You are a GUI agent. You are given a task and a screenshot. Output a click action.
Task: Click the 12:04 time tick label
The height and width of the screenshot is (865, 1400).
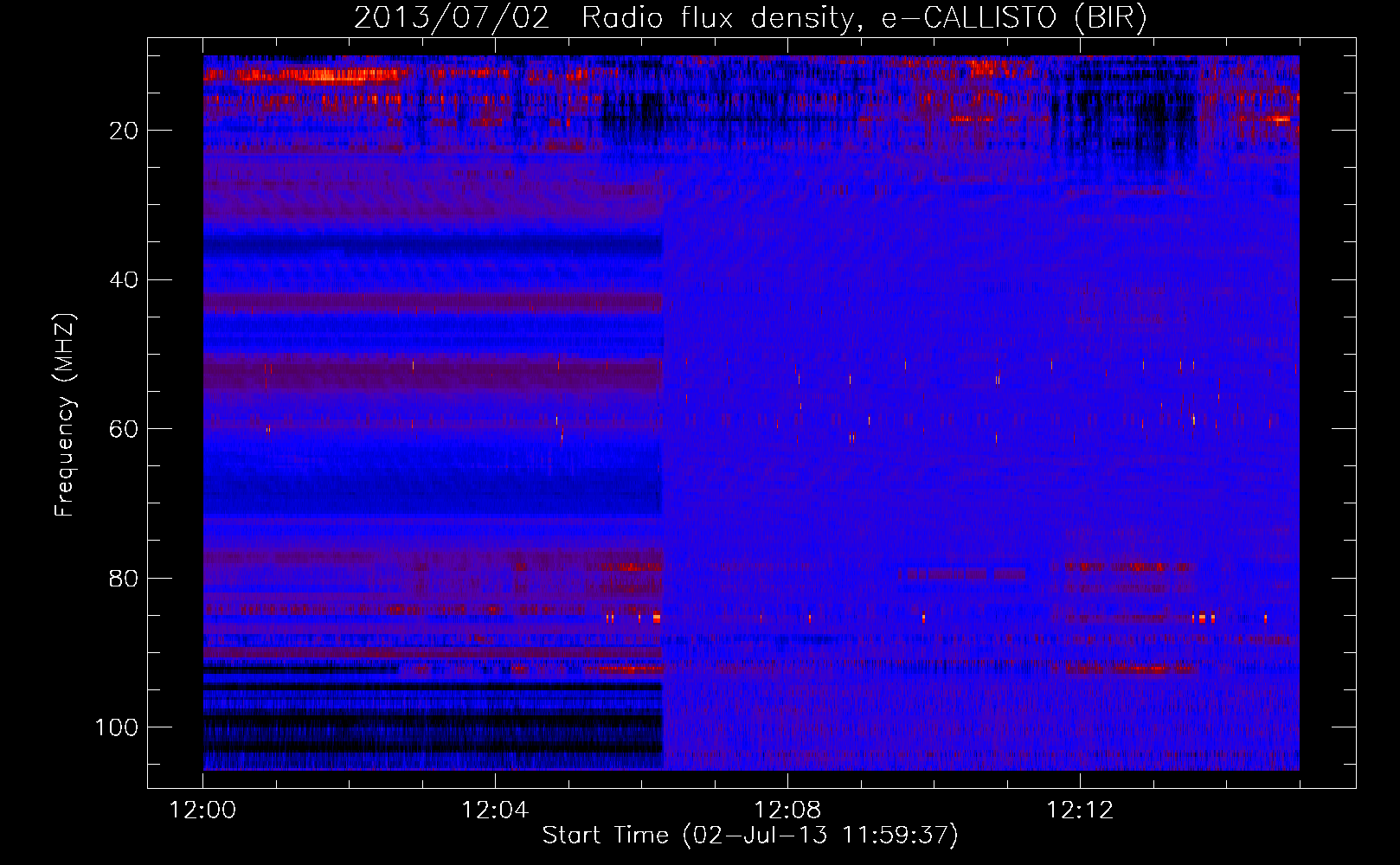(495, 811)
